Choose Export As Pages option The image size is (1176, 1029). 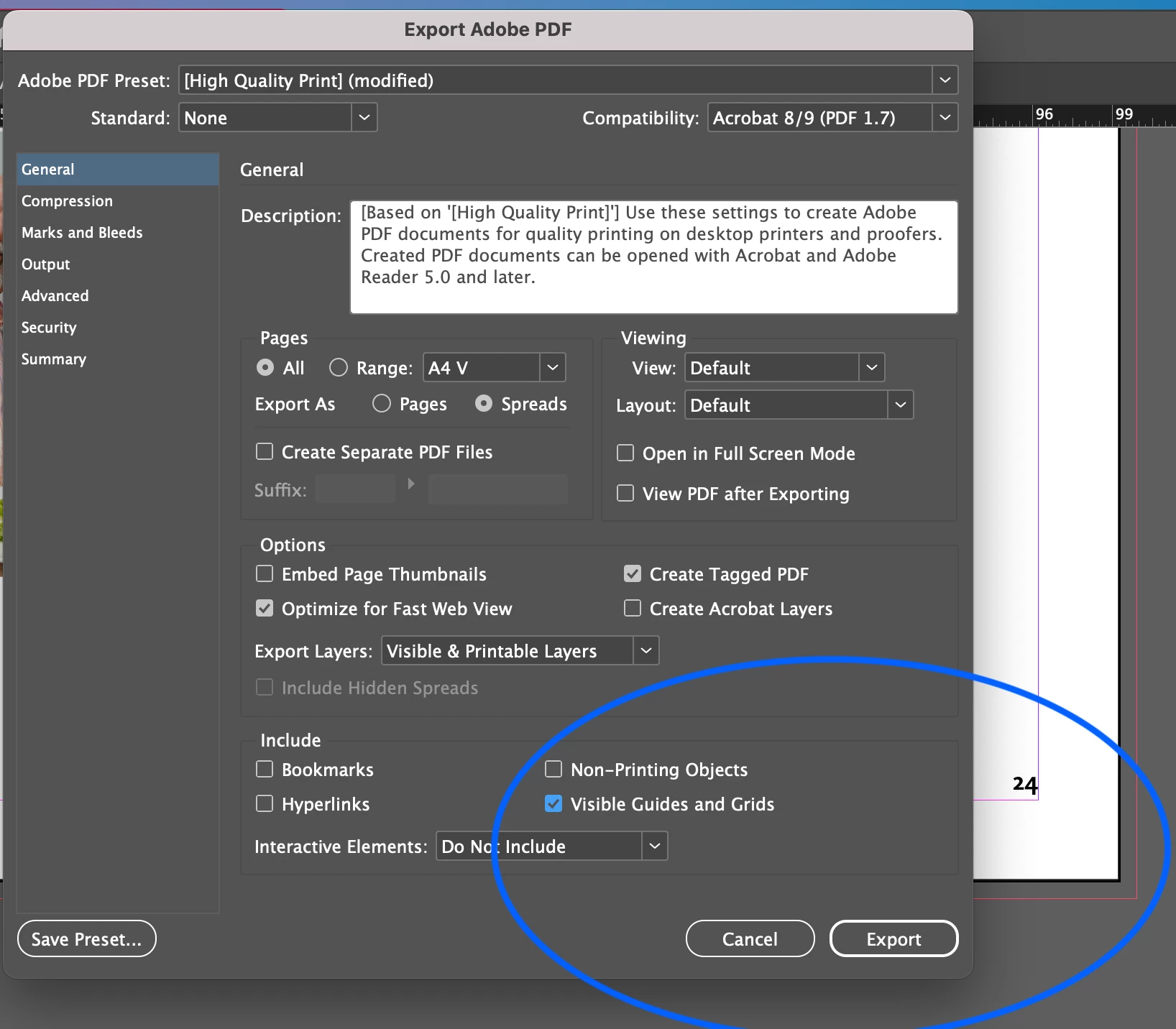pos(382,404)
